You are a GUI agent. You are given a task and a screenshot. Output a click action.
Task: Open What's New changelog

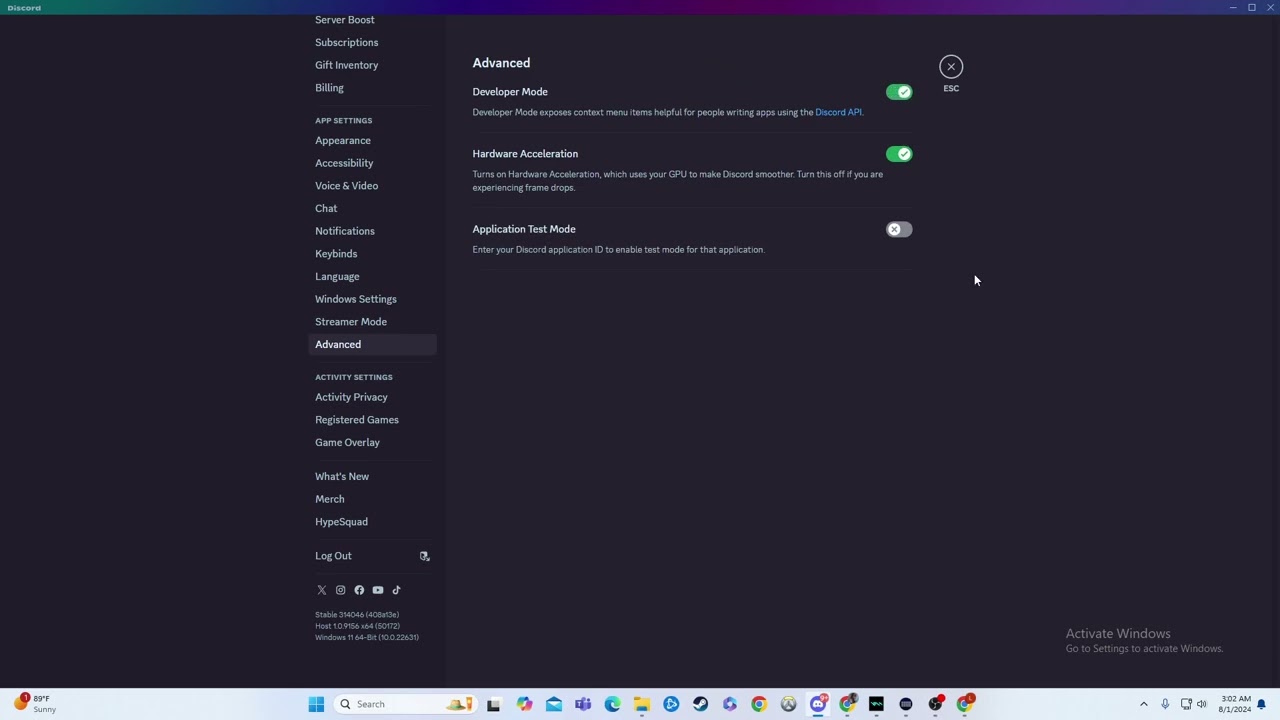342,477
